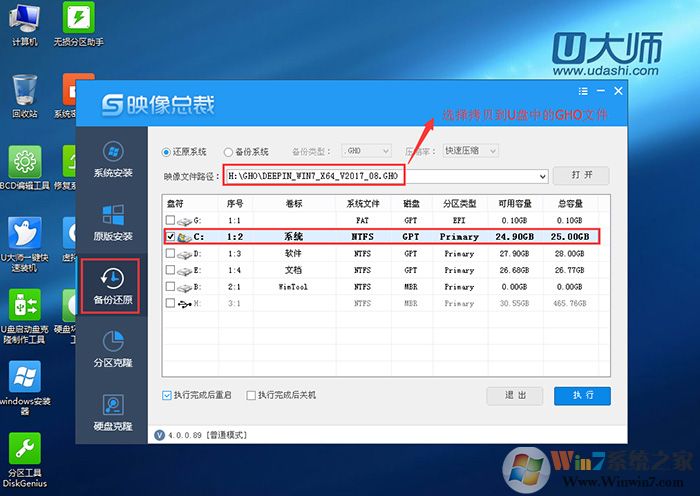Click the 备份还原 sidebar icon

[112, 287]
